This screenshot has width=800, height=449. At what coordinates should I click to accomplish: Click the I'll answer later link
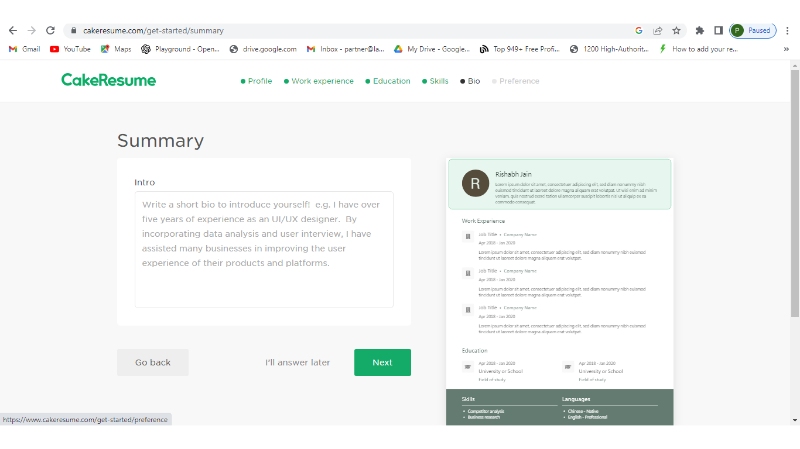pos(297,363)
